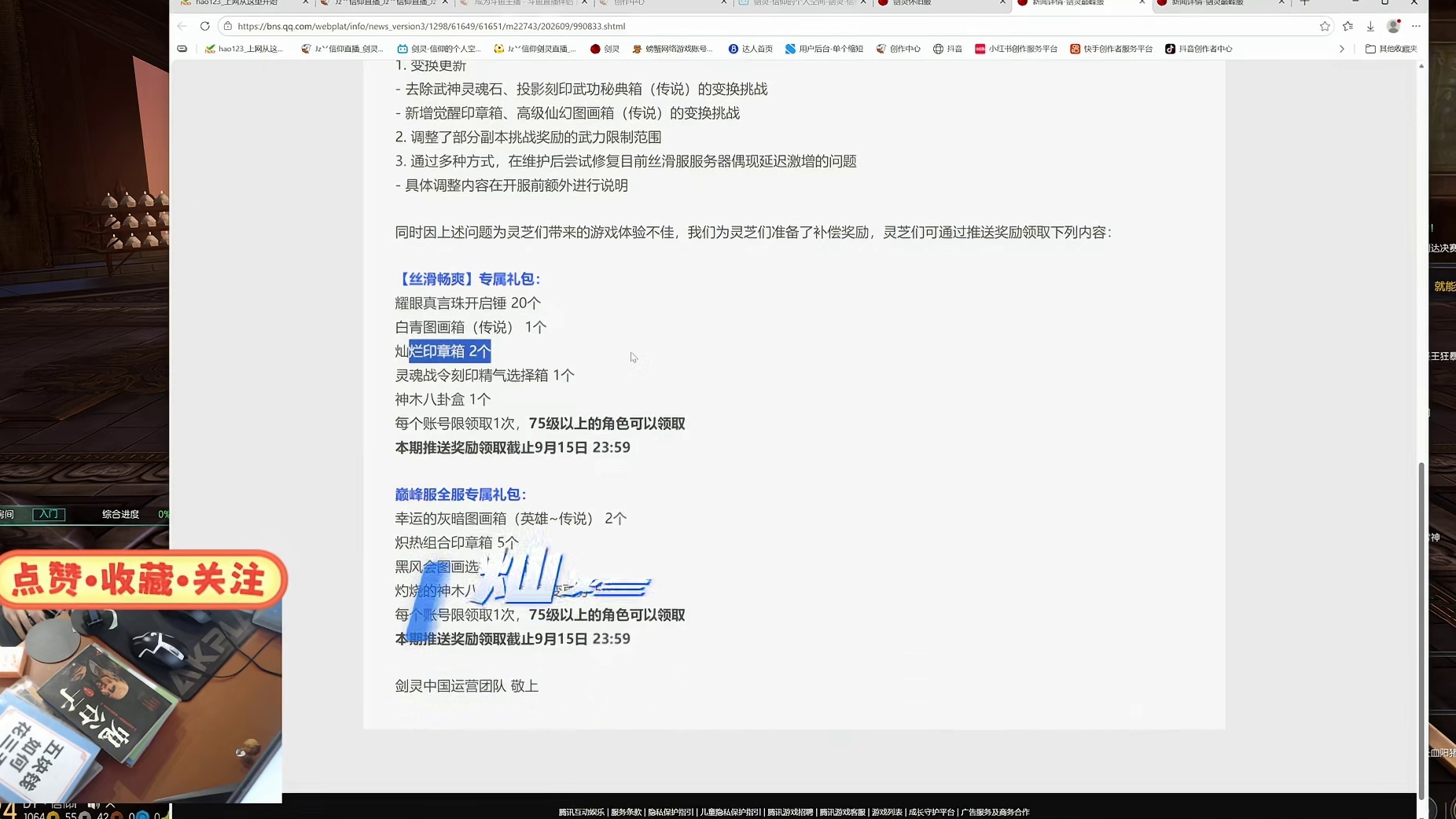Open the downloads icon
The height and width of the screenshot is (819, 1456).
coord(1370,26)
